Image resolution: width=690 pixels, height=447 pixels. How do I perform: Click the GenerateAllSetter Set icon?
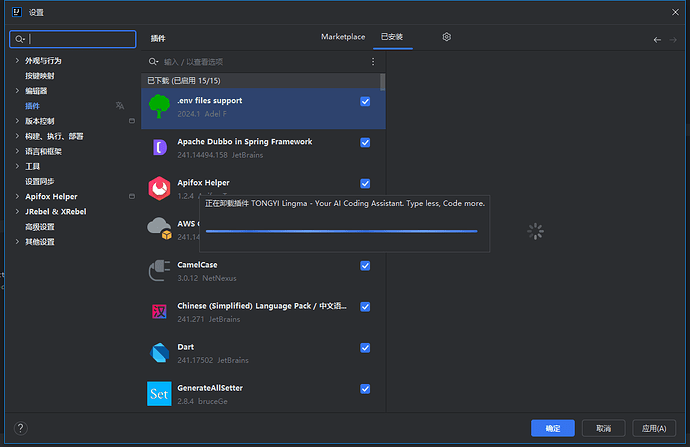159,394
